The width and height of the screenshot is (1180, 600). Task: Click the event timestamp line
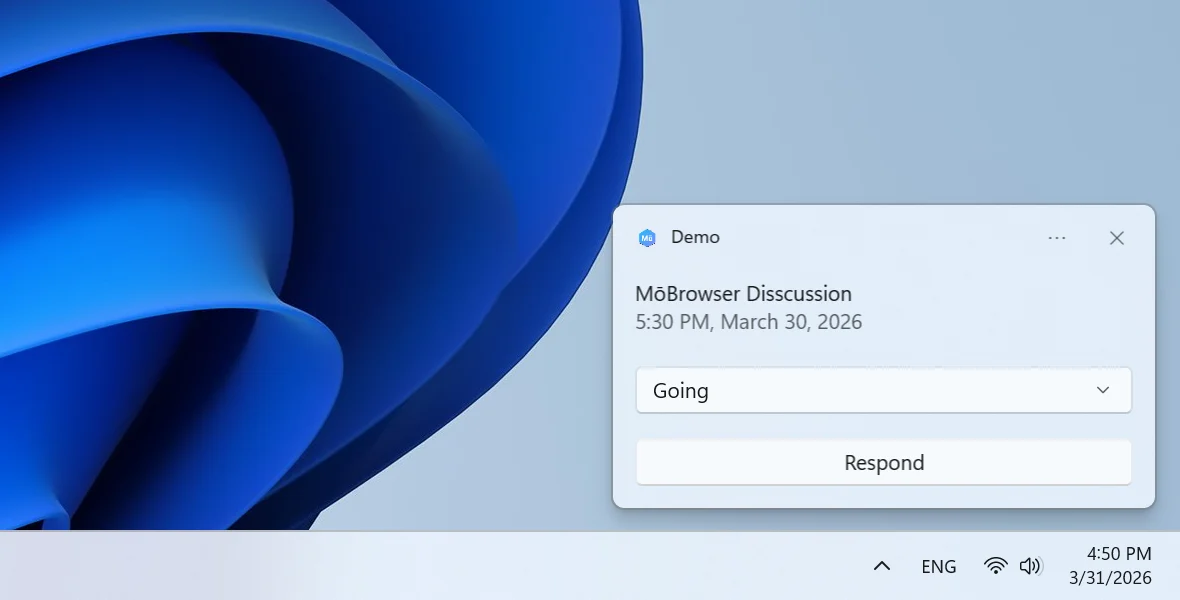[x=749, y=321]
